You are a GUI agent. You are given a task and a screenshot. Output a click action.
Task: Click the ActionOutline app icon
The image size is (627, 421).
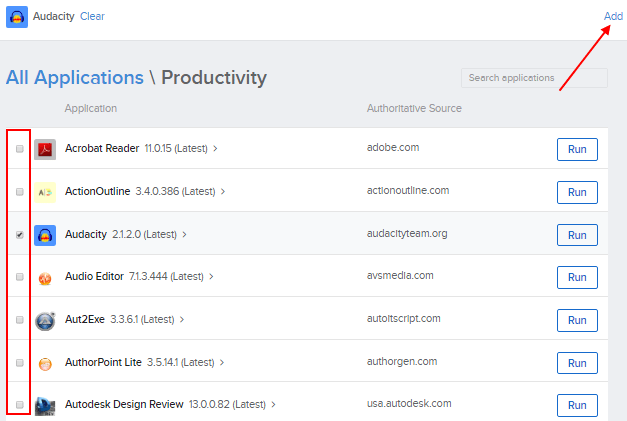click(45, 192)
